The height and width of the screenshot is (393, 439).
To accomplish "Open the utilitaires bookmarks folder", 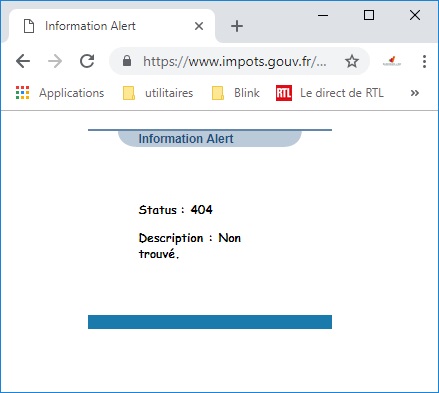I will point(158,93).
